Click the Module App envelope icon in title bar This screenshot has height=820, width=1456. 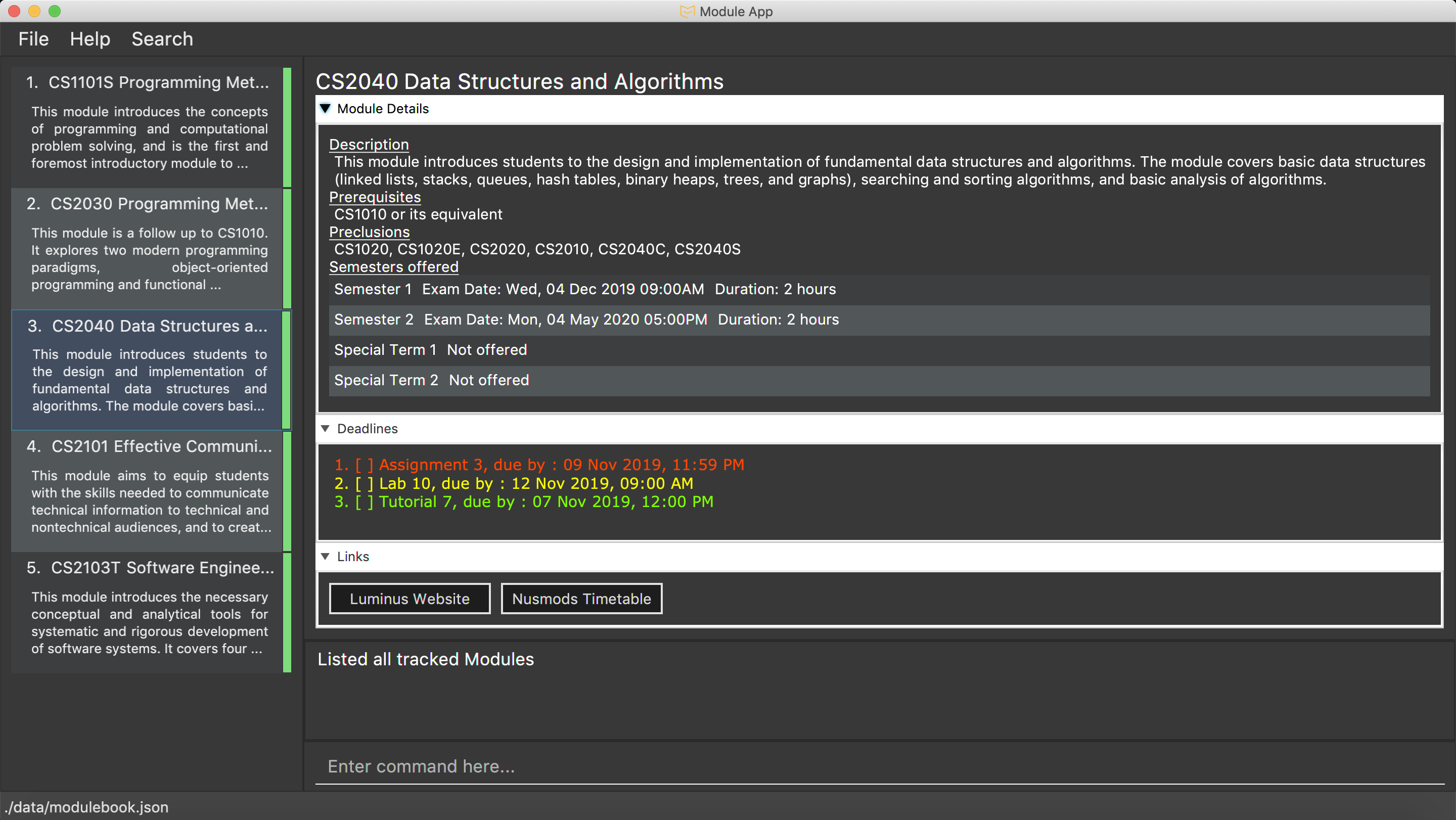[687, 11]
